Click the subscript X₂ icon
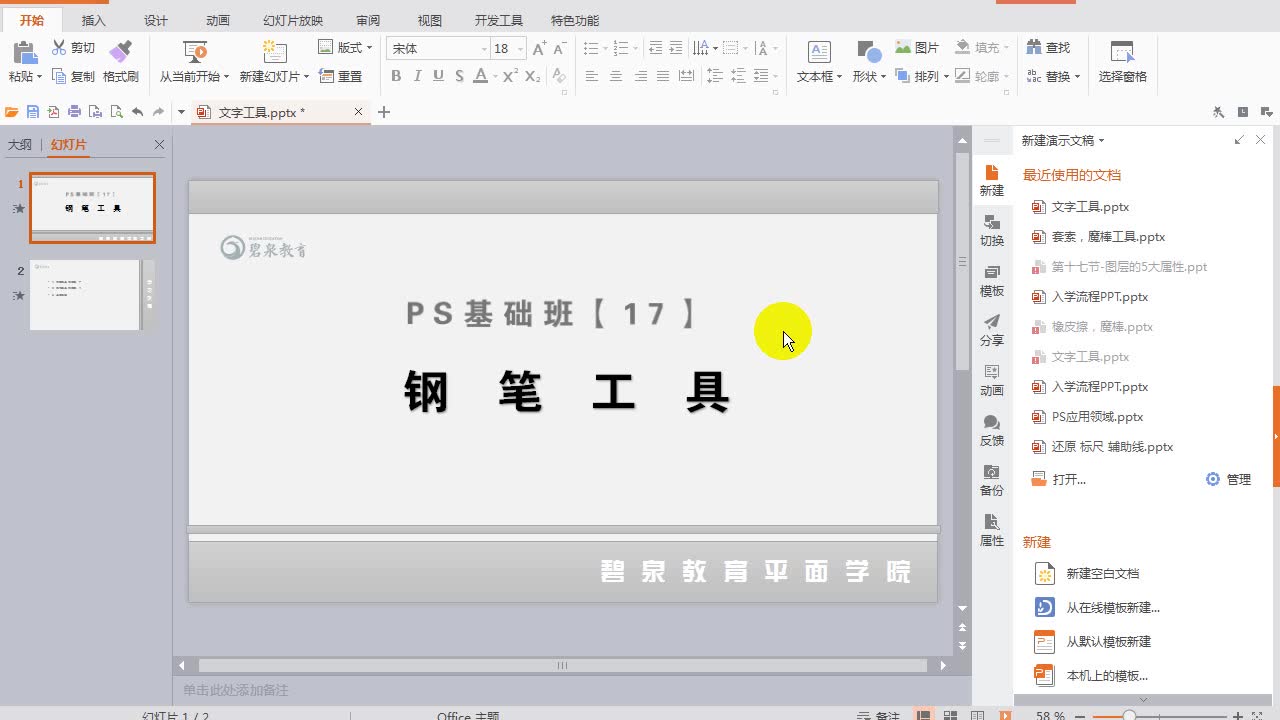 pyautogui.click(x=533, y=76)
